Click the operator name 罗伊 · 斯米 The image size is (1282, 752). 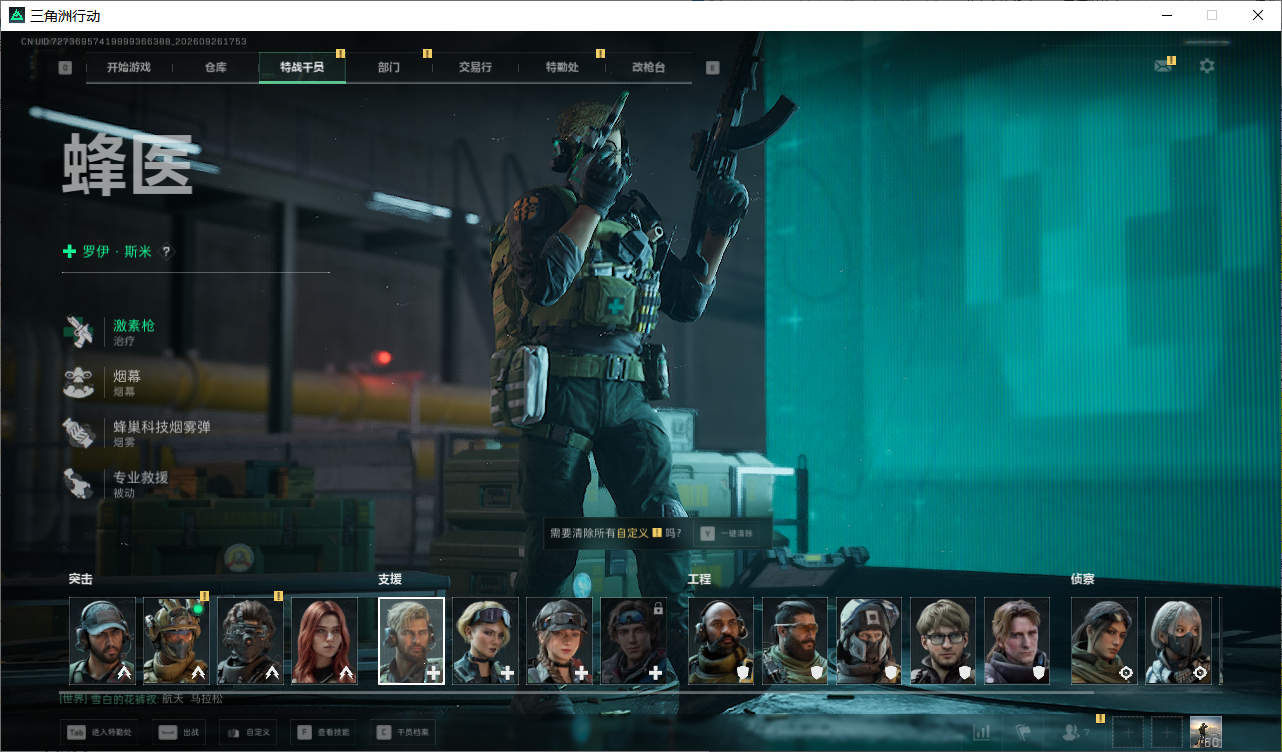[117, 252]
